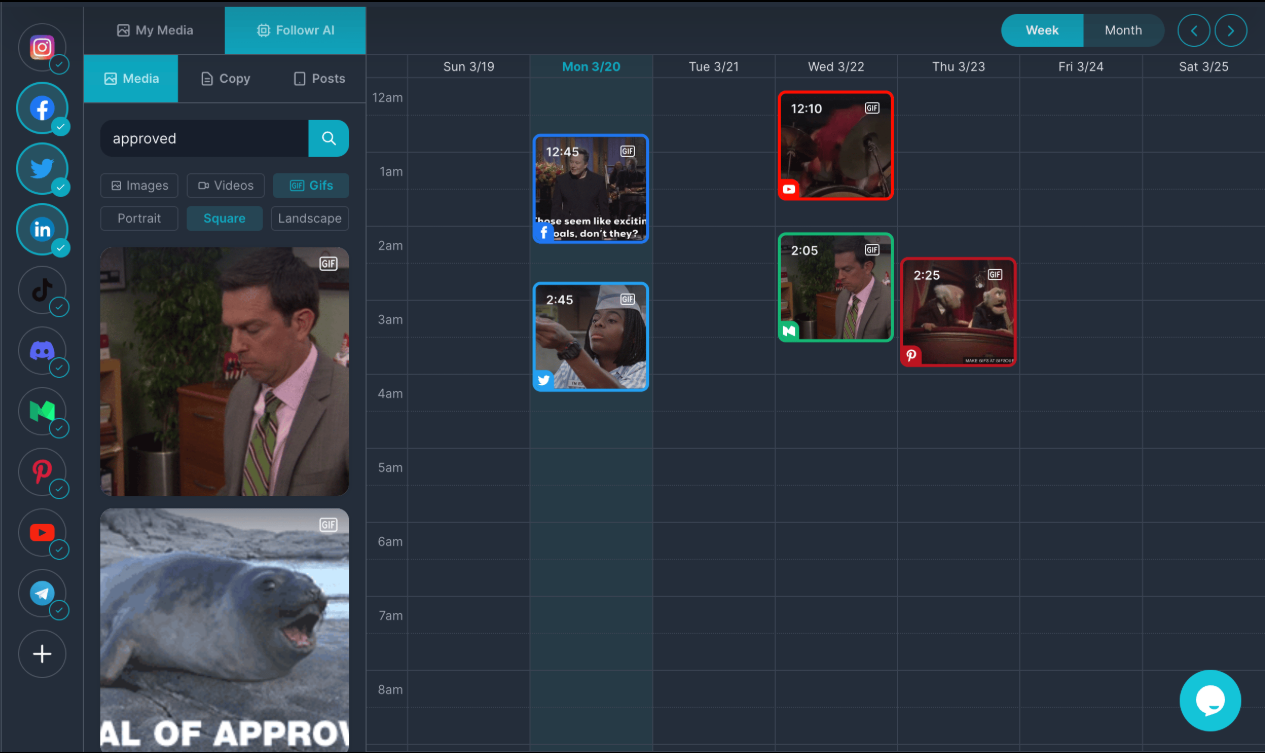Toggle the TikTok checkmark badge
Viewport: 1265px width, 753px height.
(60, 307)
